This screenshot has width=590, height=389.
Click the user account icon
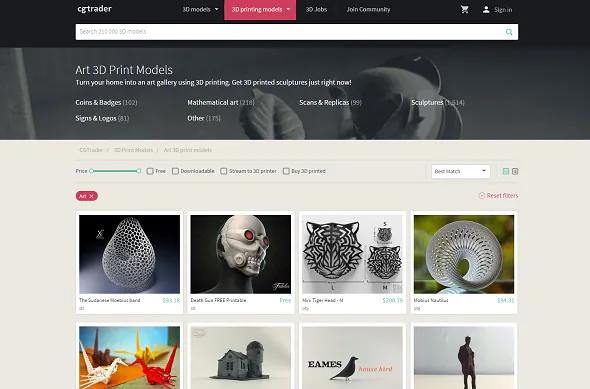click(x=486, y=9)
